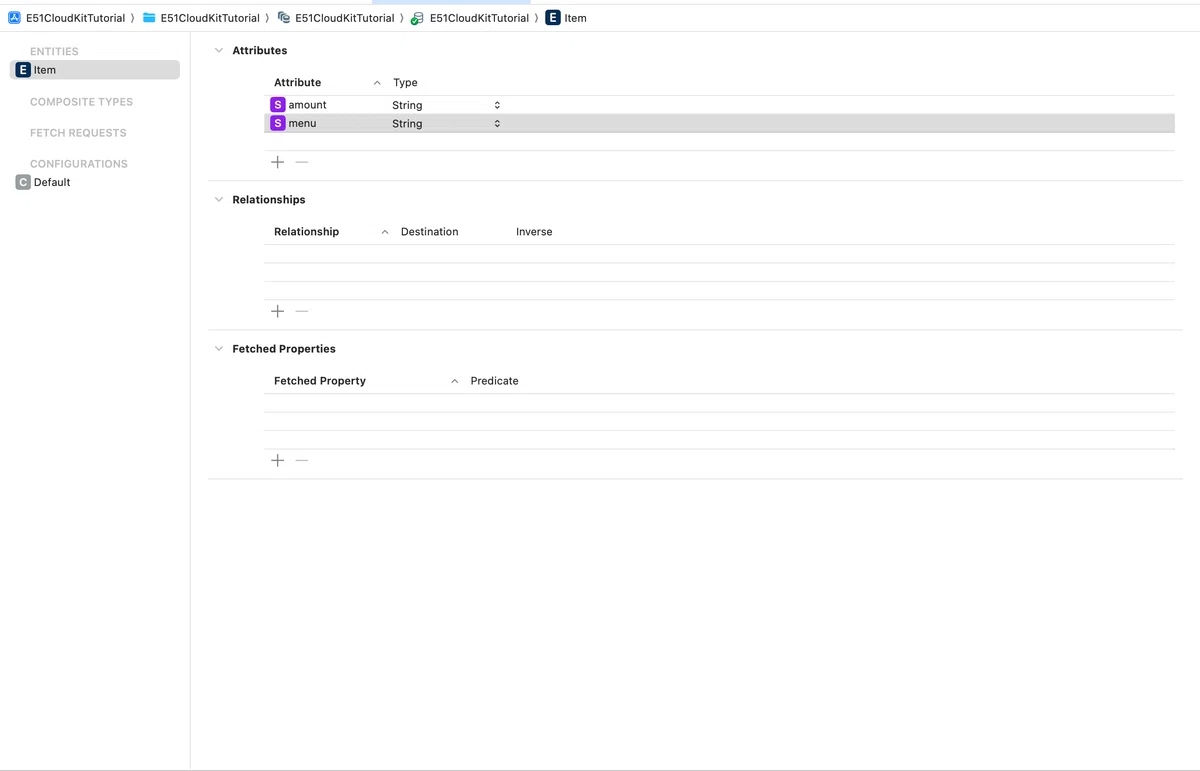The image size is (1200, 771).
Task: Click minus button under Fetched Properties table
Action: 302,460
